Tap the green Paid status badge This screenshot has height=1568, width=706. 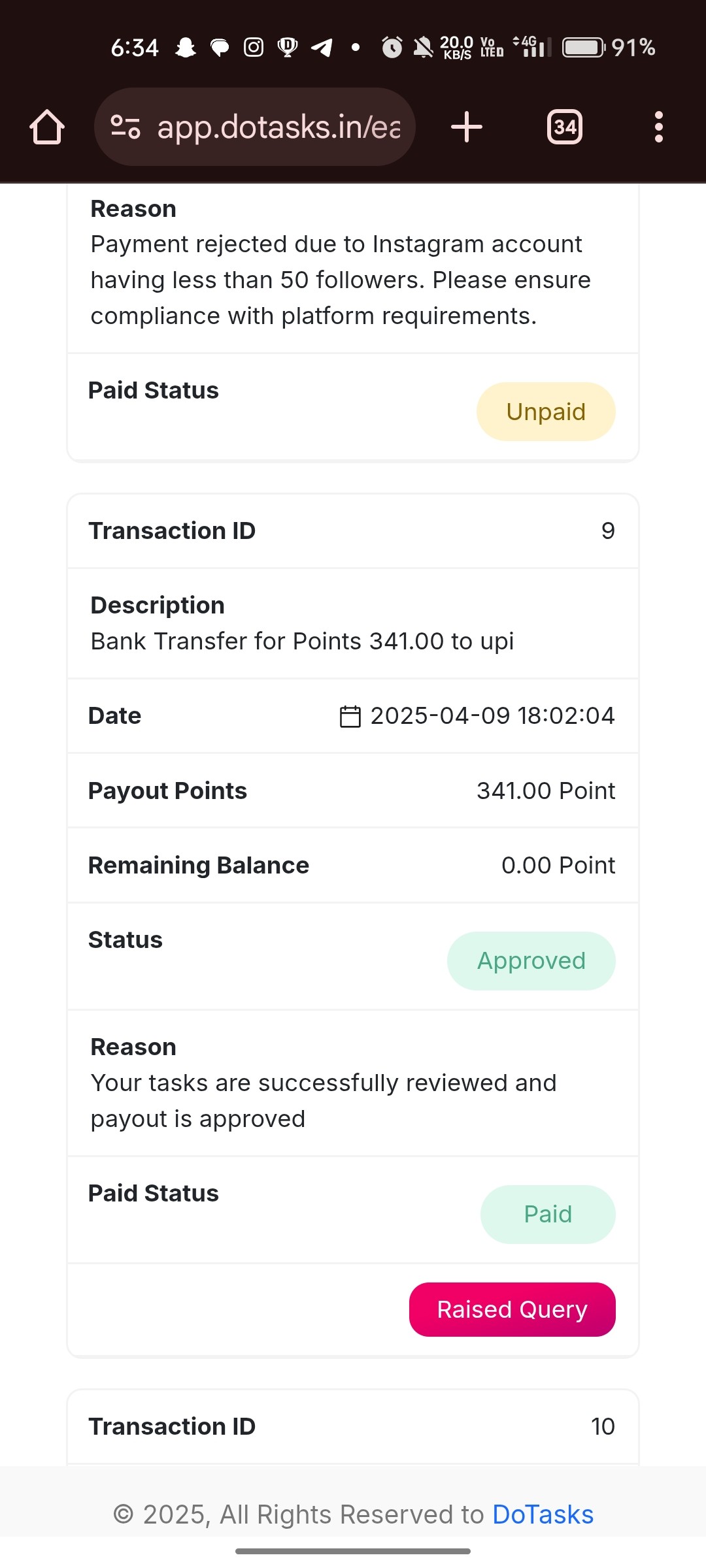tap(548, 1215)
